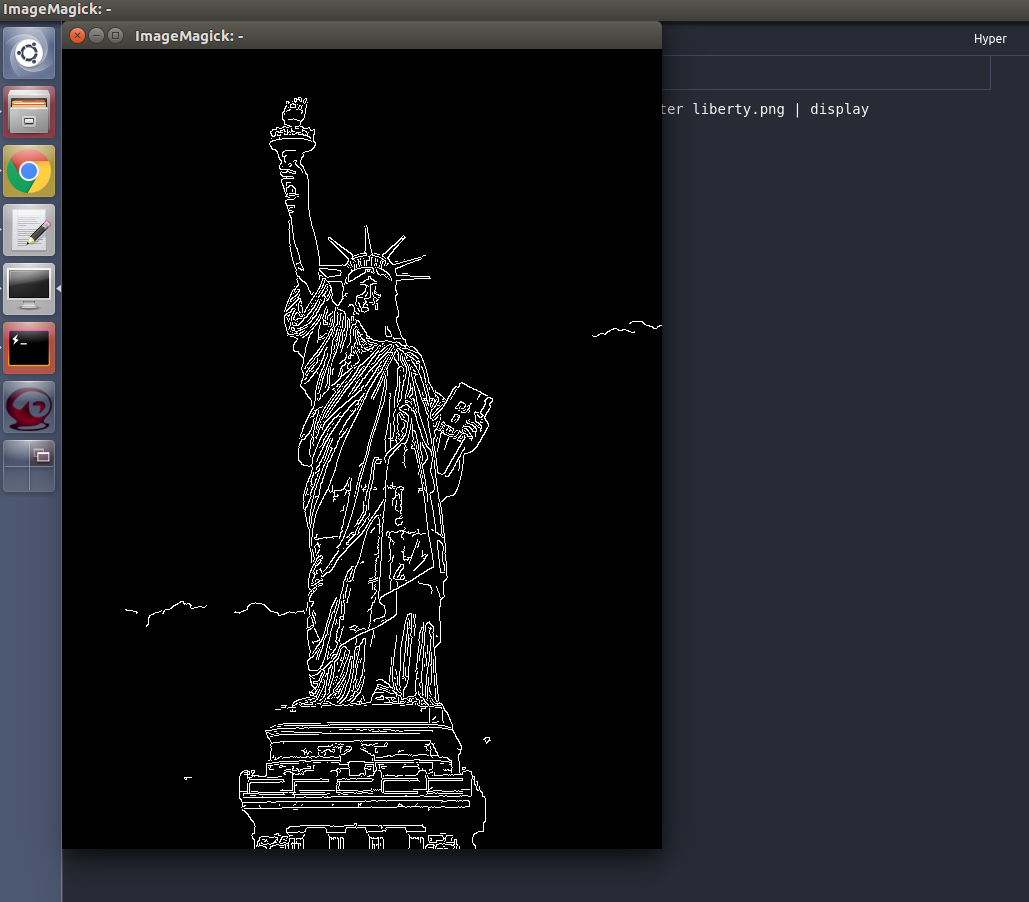Image resolution: width=1029 pixels, height=902 pixels.
Task: Open the text editor launcher icon
Action: [x=29, y=230]
